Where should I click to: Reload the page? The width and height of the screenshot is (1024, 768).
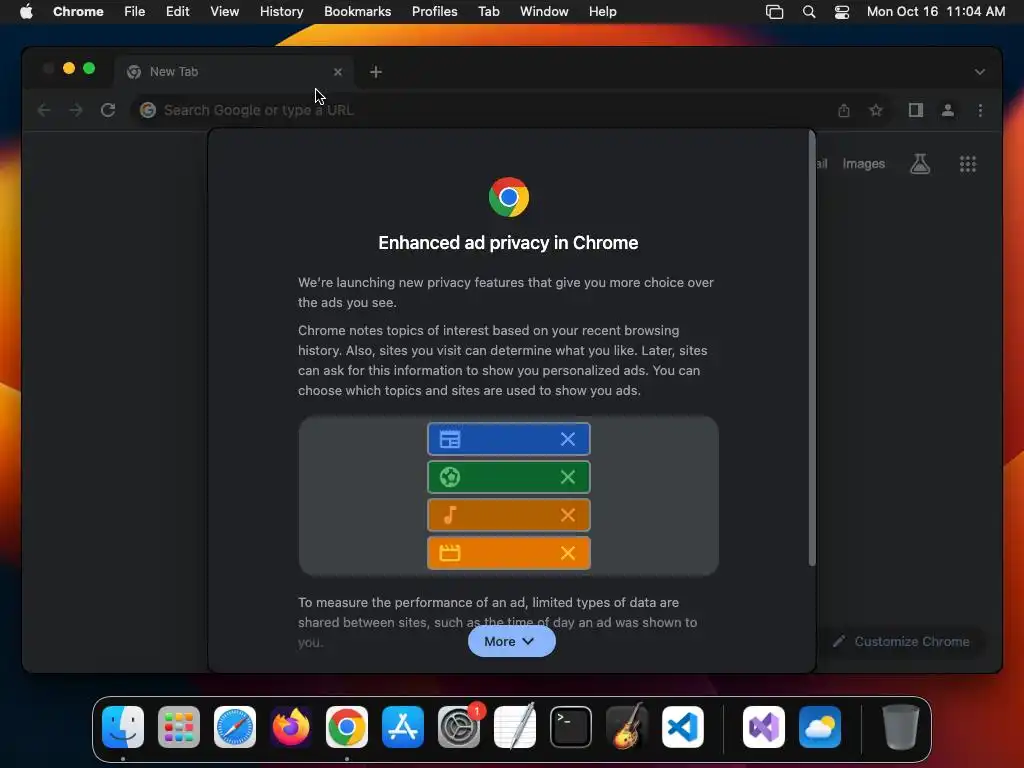(x=108, y=110)
